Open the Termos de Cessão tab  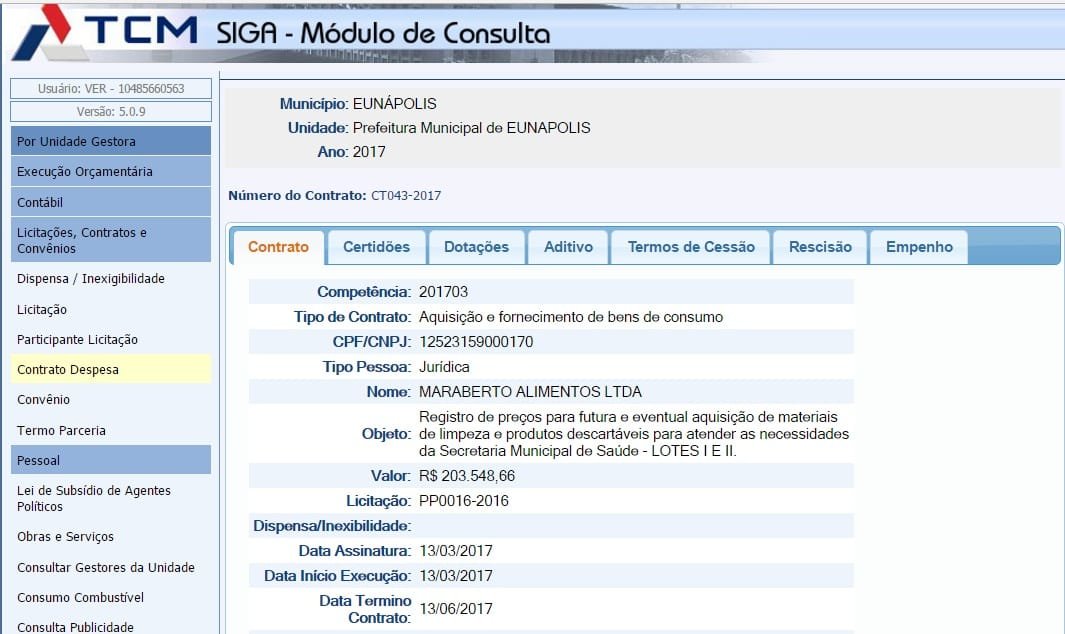pyautogui.click(x=691, y=247)
